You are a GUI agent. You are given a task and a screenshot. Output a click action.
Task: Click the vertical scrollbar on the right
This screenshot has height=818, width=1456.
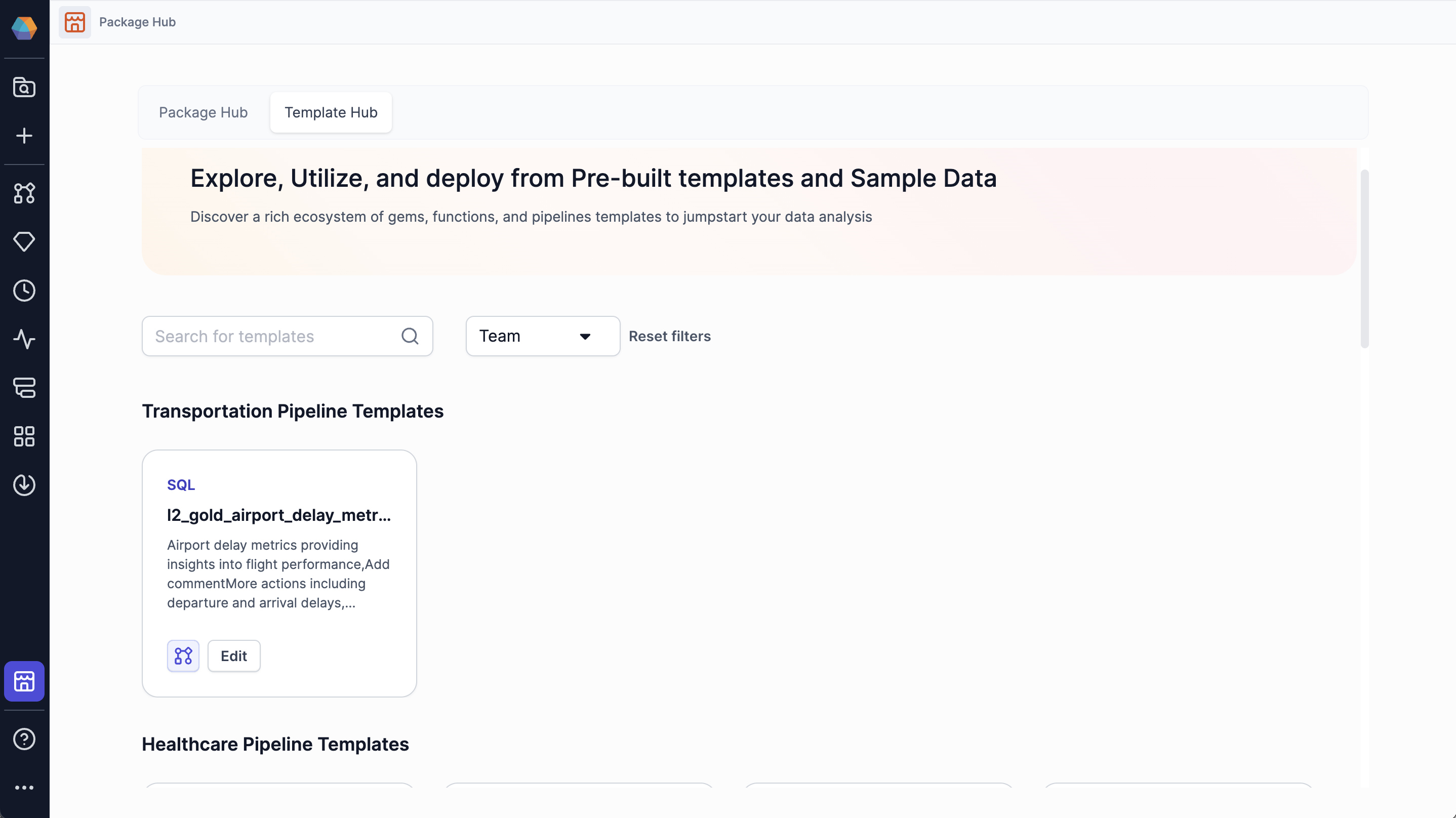[1364, 259]
